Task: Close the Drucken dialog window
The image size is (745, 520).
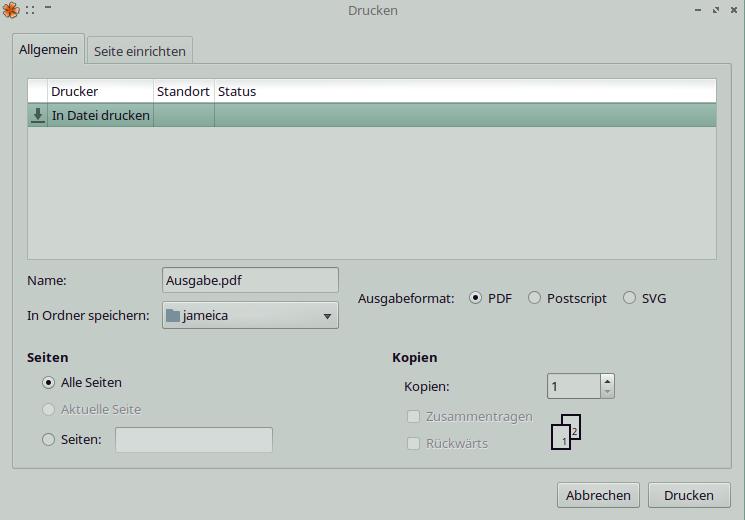Action: (x=734, y=10)
